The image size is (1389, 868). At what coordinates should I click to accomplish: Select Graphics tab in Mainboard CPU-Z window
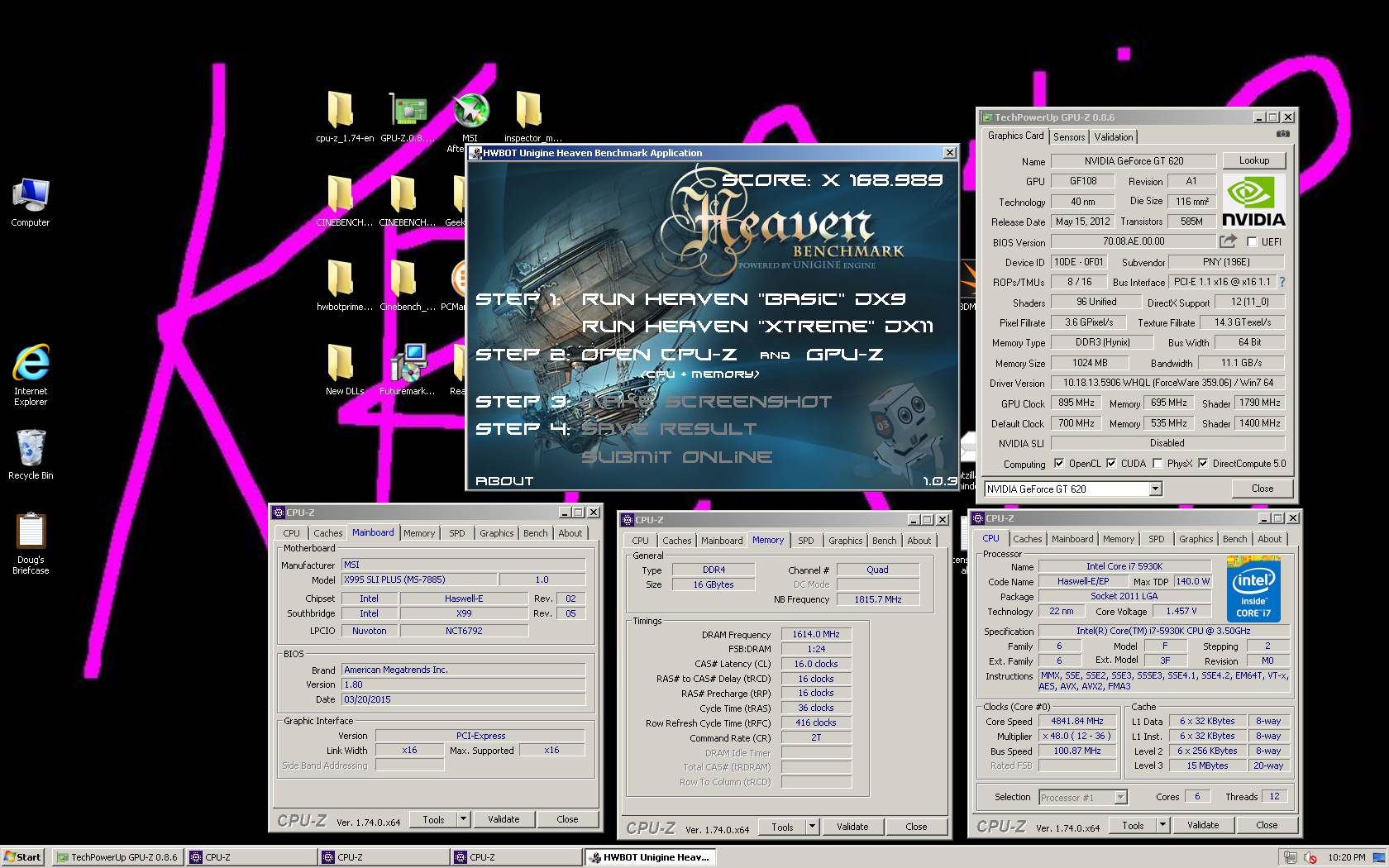[497, 533]
